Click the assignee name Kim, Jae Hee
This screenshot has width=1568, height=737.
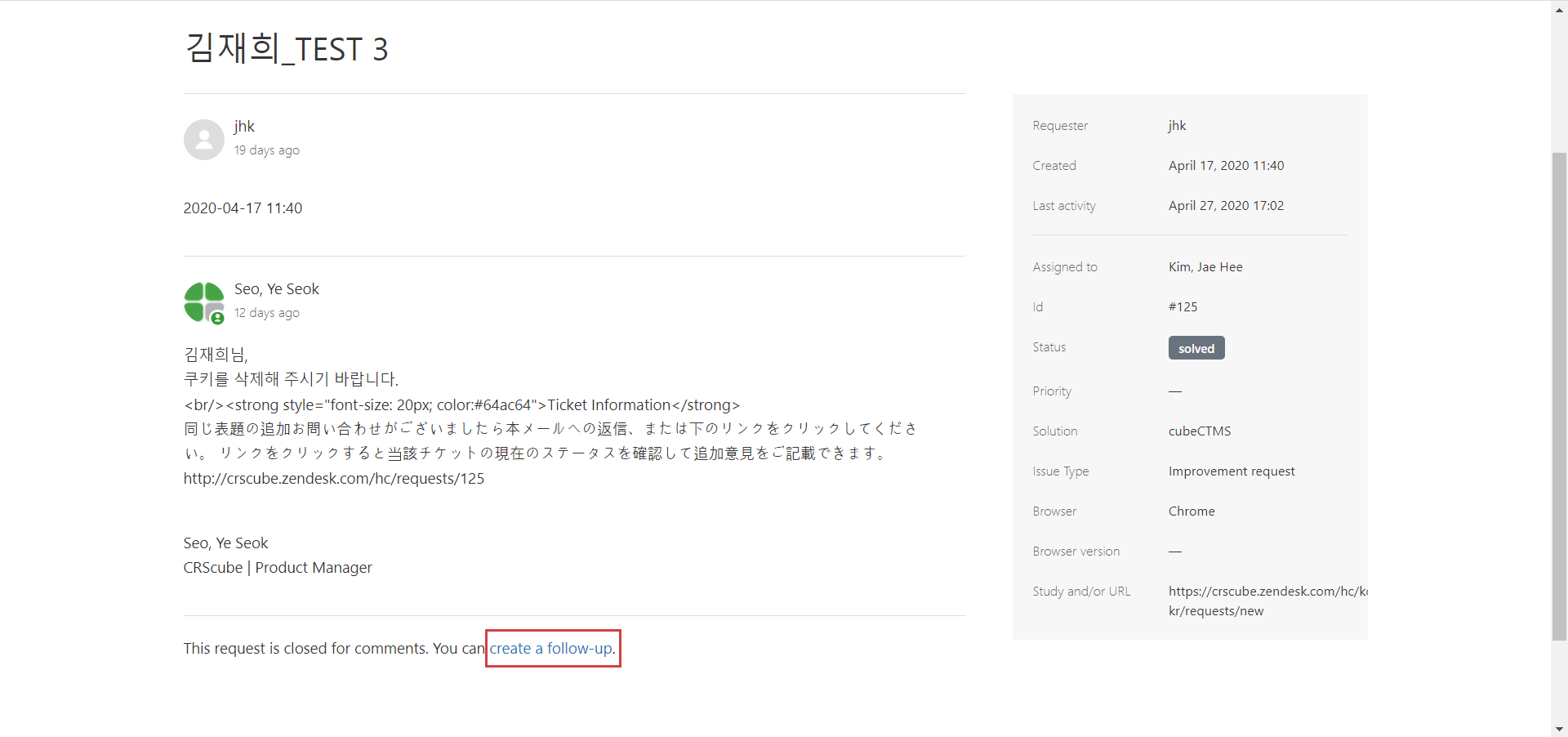point(1205,267)
